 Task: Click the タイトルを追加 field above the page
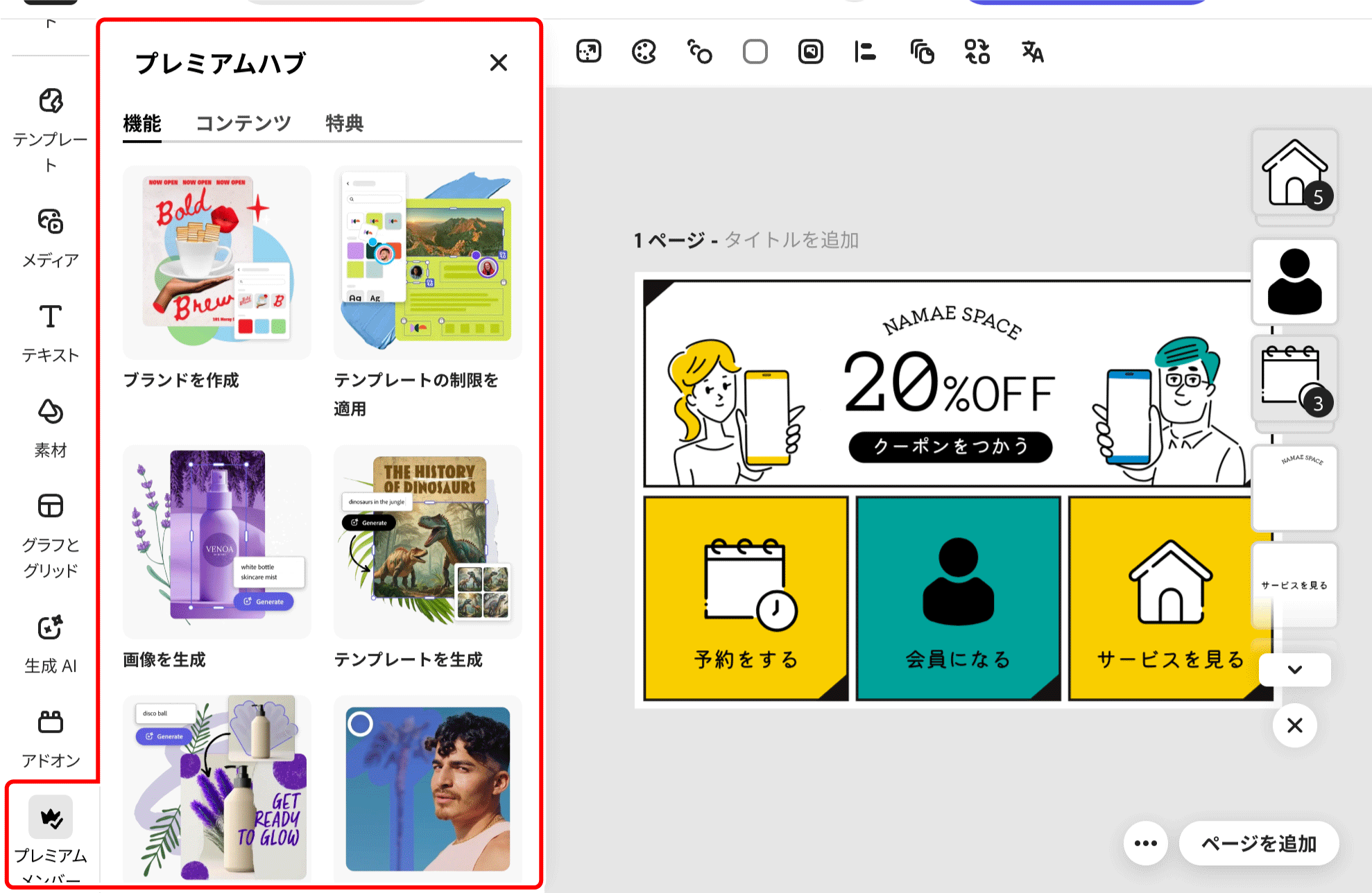[x=791, y=241]
